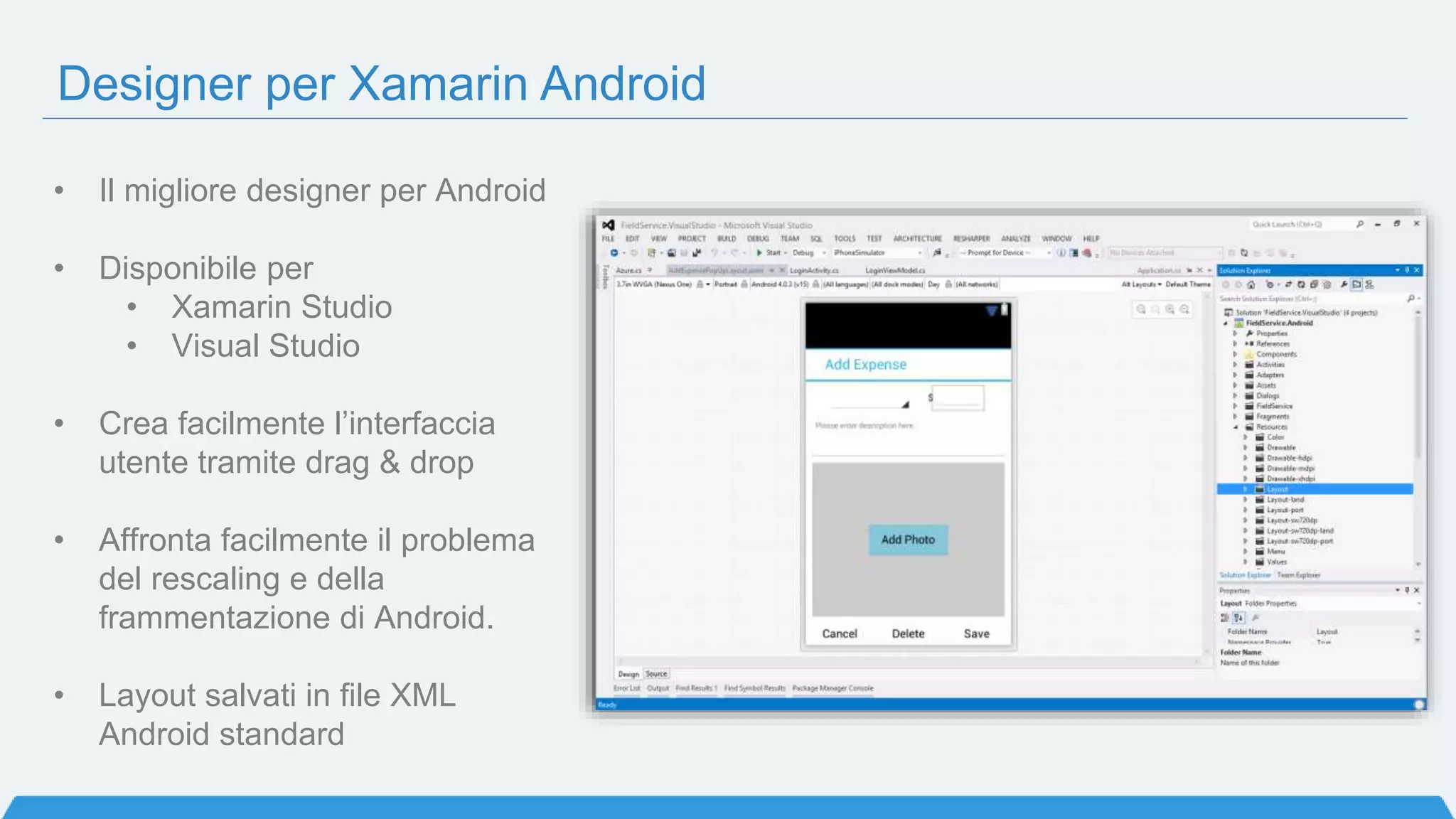Viewport: 1456px width, 819px height.
Task: Click the Quick Launch search magnifier icon
Action: point(1360,224)
